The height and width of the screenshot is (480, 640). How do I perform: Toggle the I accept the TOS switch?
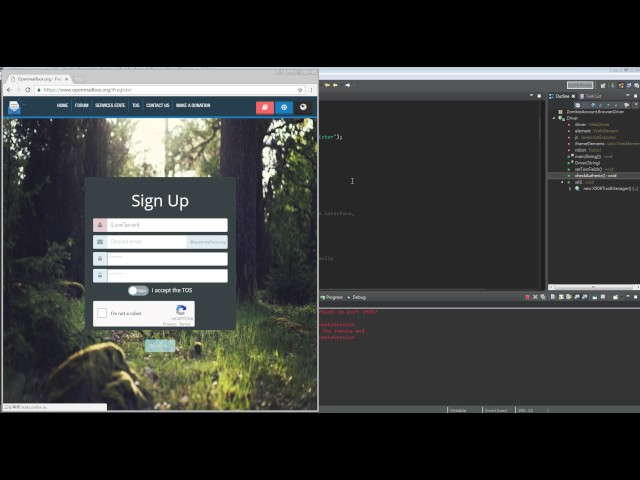(138, 291)
